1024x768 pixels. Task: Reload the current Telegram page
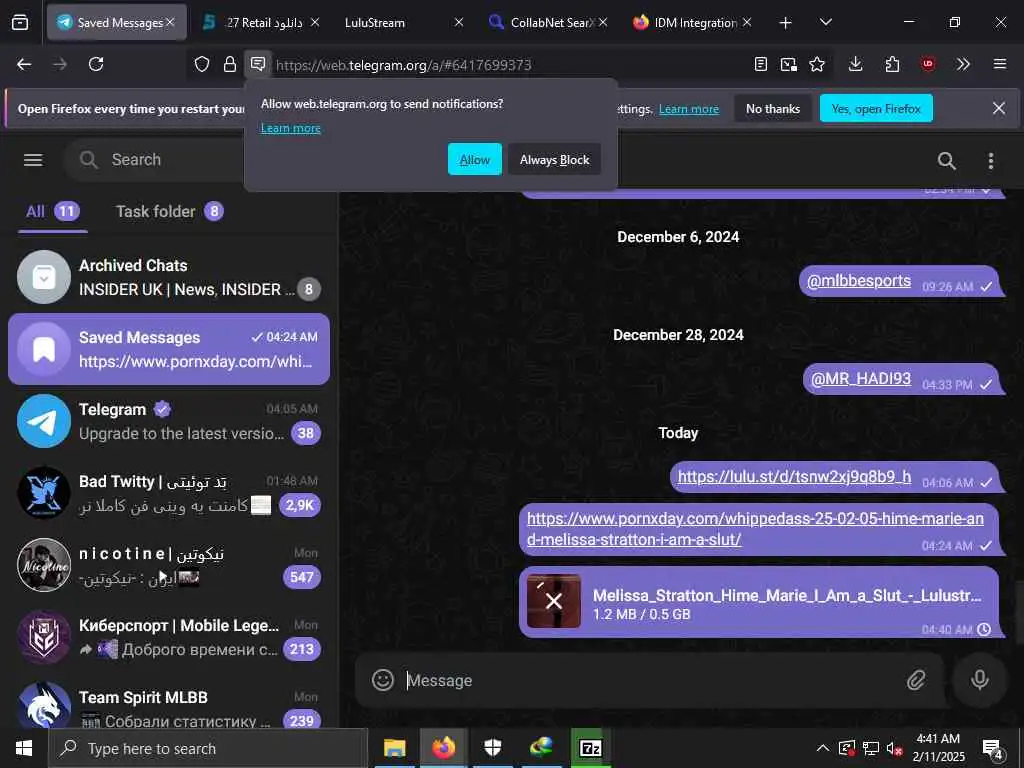tap(96, 64)
